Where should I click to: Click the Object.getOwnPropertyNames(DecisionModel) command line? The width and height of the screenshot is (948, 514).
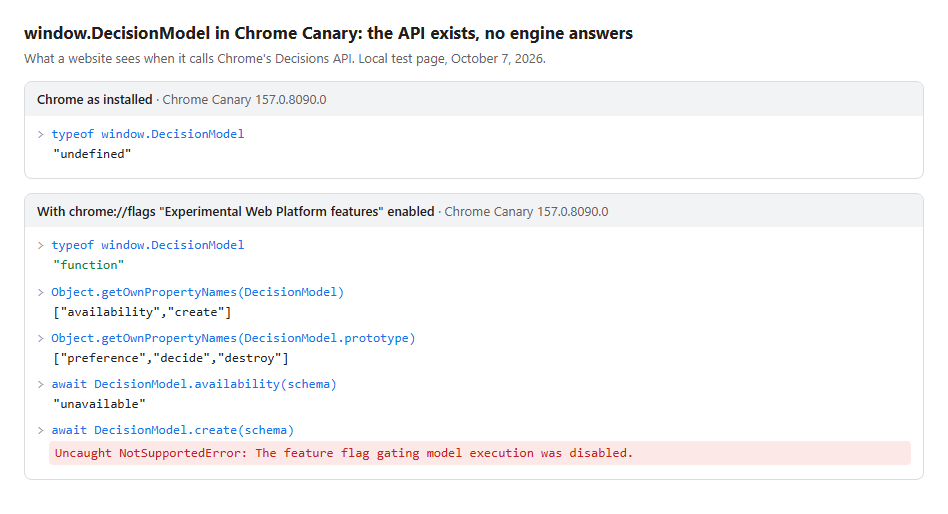pos(197,292)
